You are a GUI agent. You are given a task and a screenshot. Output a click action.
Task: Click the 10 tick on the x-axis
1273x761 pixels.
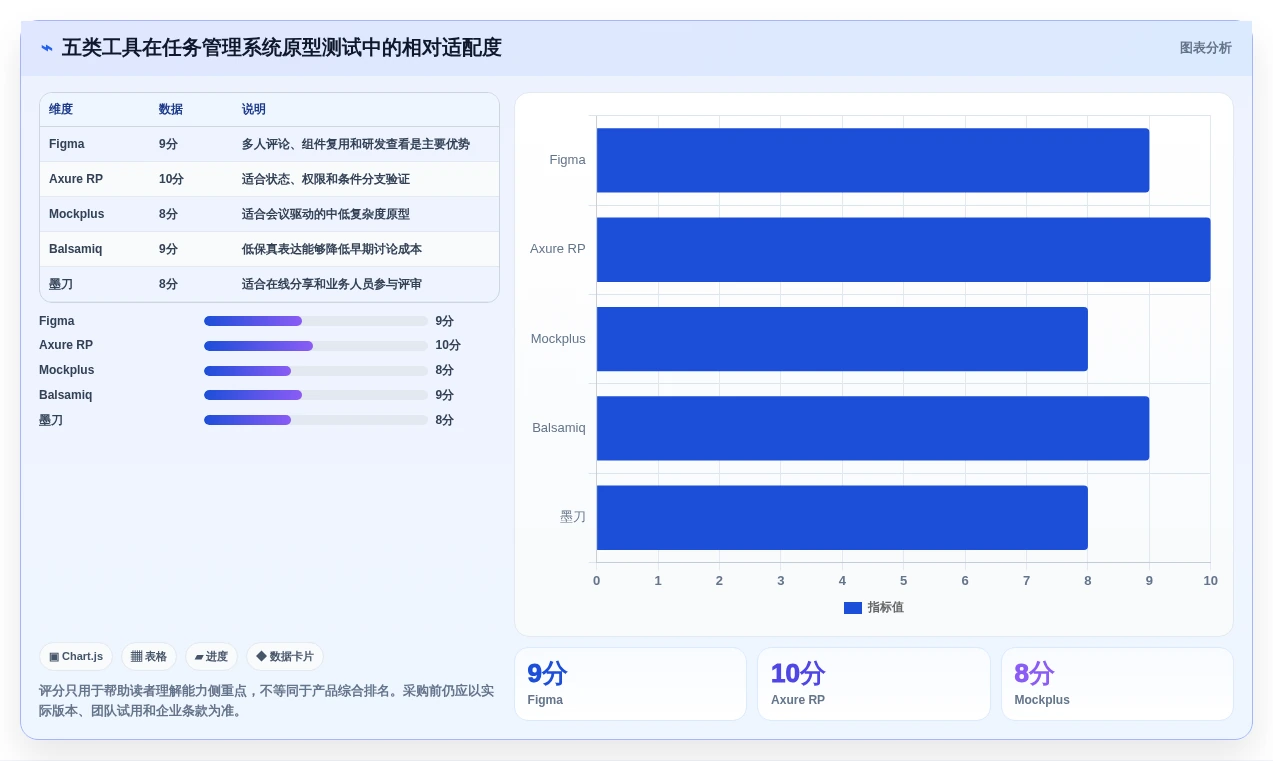[1210, 581]
